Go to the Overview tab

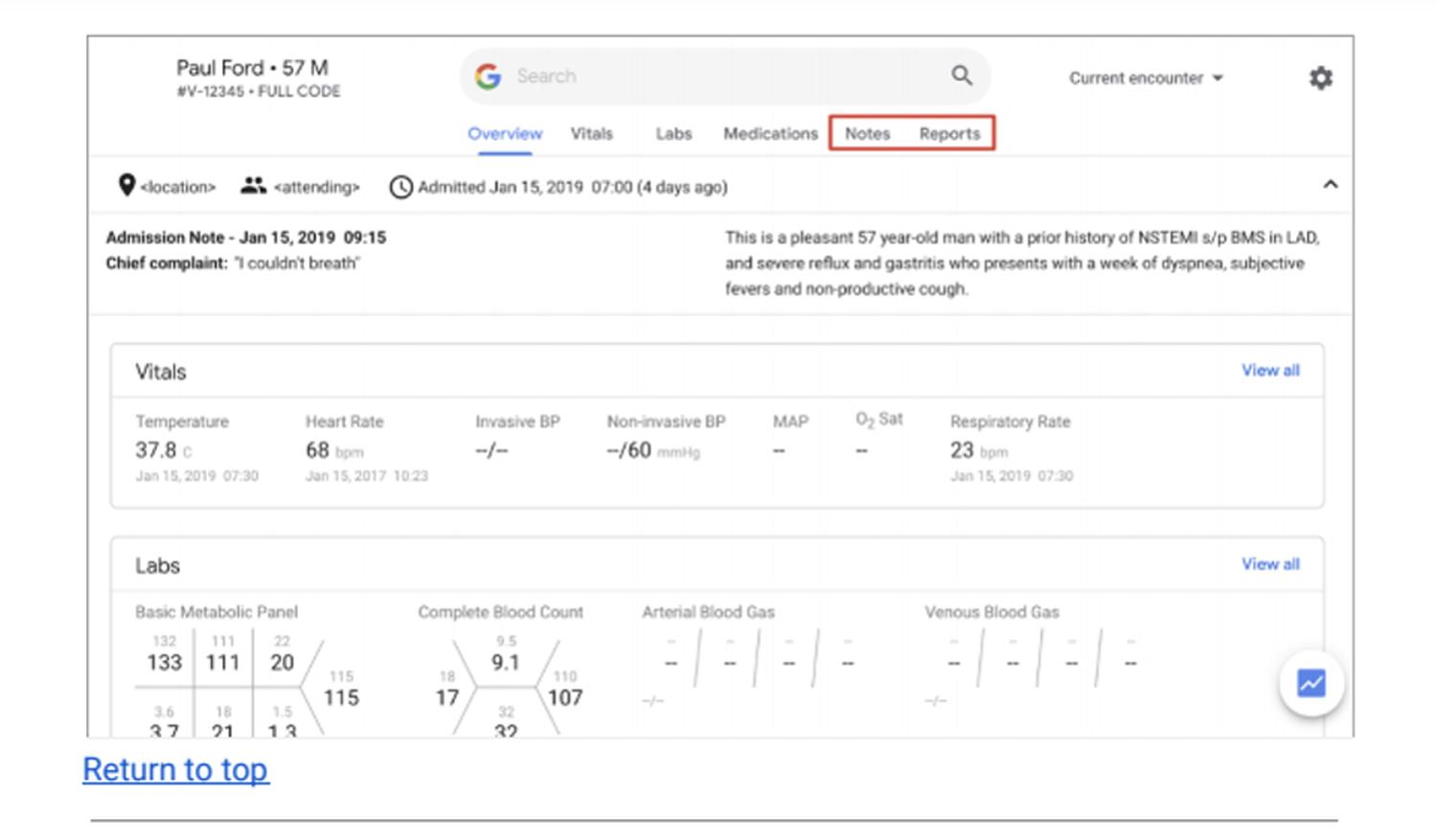pos(505,134)
